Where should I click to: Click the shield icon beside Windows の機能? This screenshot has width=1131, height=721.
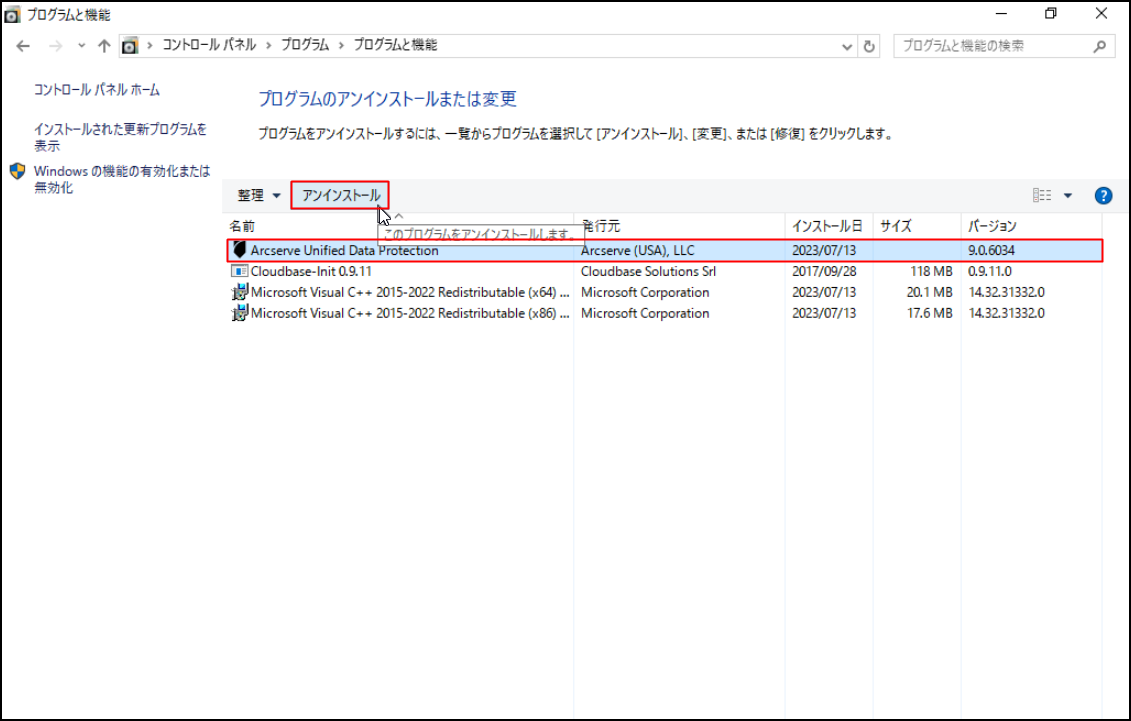[x=17, y=172]
